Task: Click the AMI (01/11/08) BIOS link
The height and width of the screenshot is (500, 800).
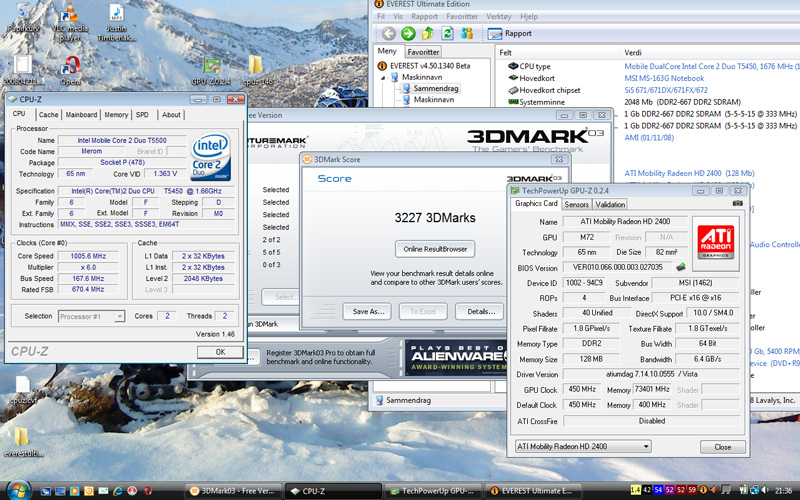Action: pyautogui.click(x=649, y=138)
